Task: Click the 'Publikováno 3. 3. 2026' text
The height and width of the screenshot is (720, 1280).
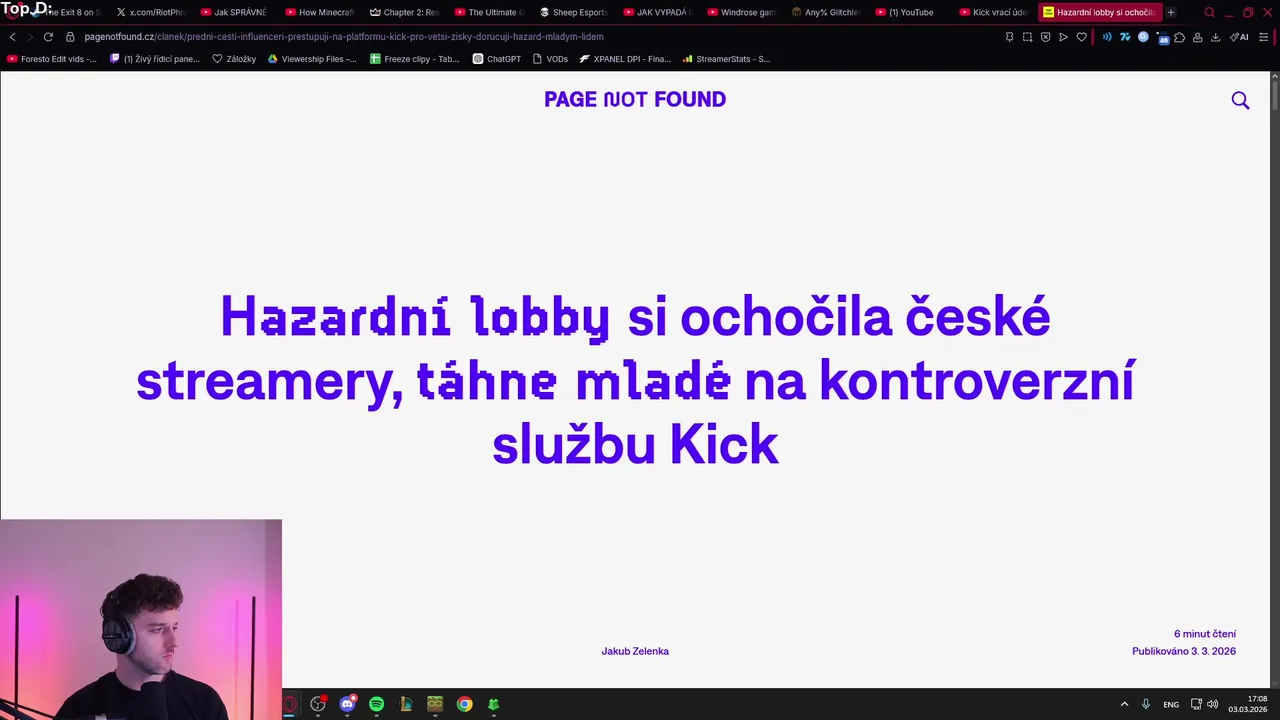Action: pyautogui.click(x=1184, y=651)
